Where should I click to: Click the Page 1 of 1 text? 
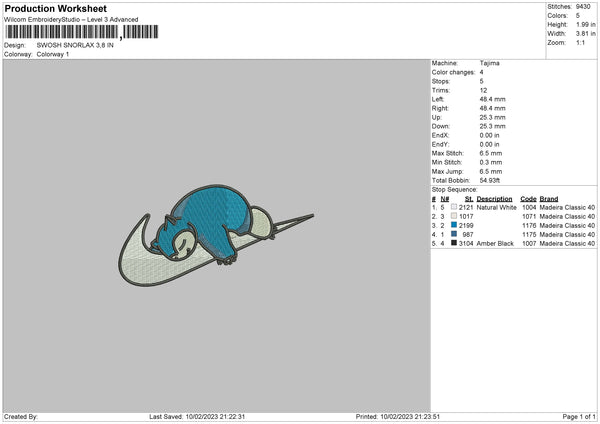(579, 416)
